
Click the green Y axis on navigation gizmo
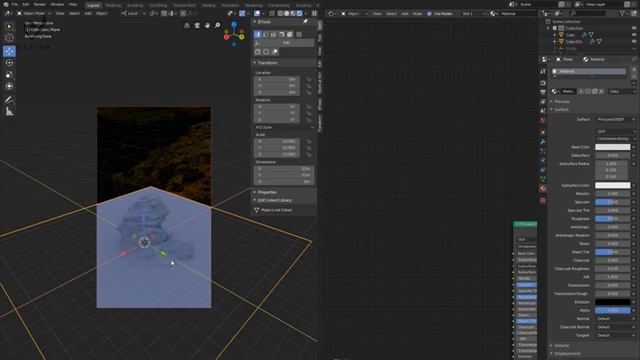point(242,37)
